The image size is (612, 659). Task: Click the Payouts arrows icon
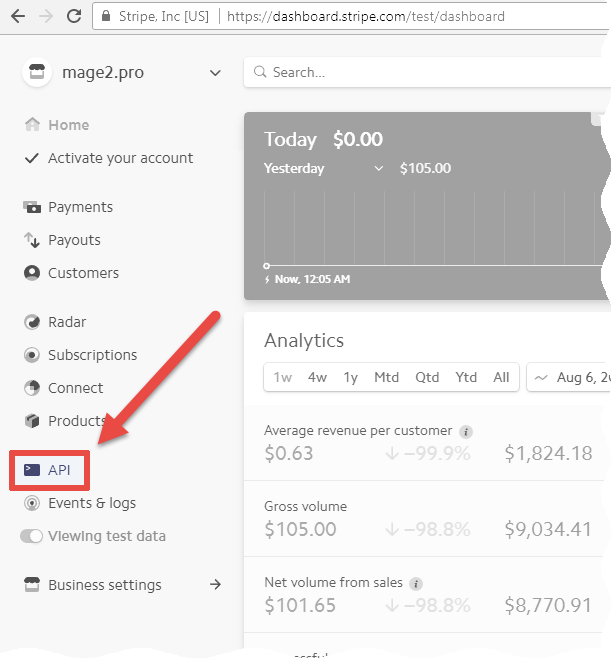32,240
